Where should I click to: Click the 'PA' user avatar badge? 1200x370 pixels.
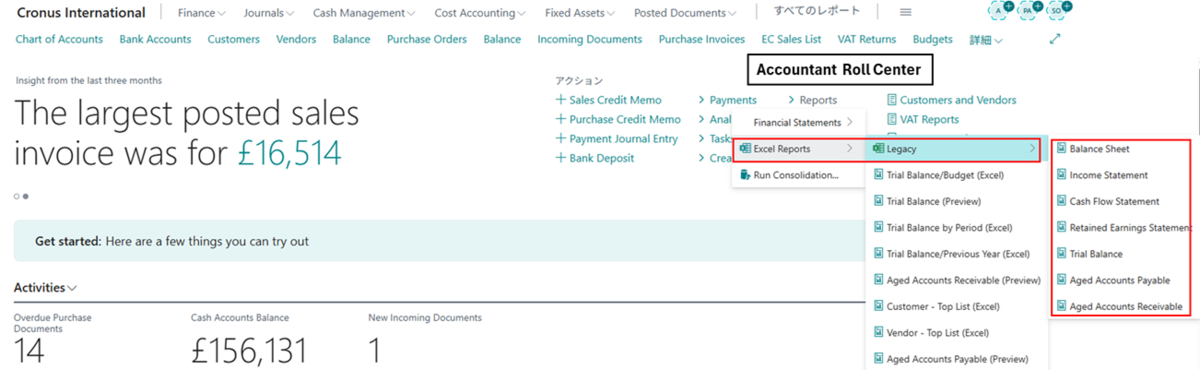pos(1026,10)
